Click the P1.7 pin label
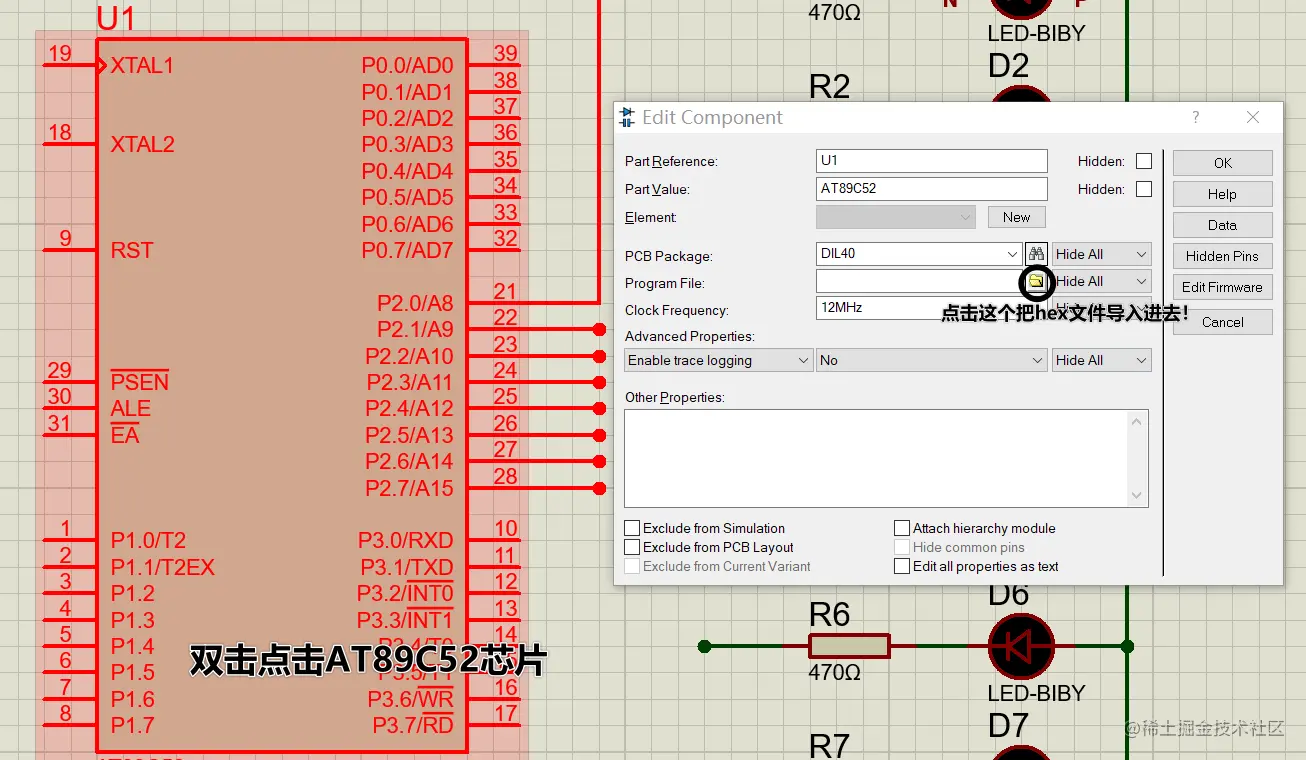The image size is (1306, 760). (x=133, y=724)
